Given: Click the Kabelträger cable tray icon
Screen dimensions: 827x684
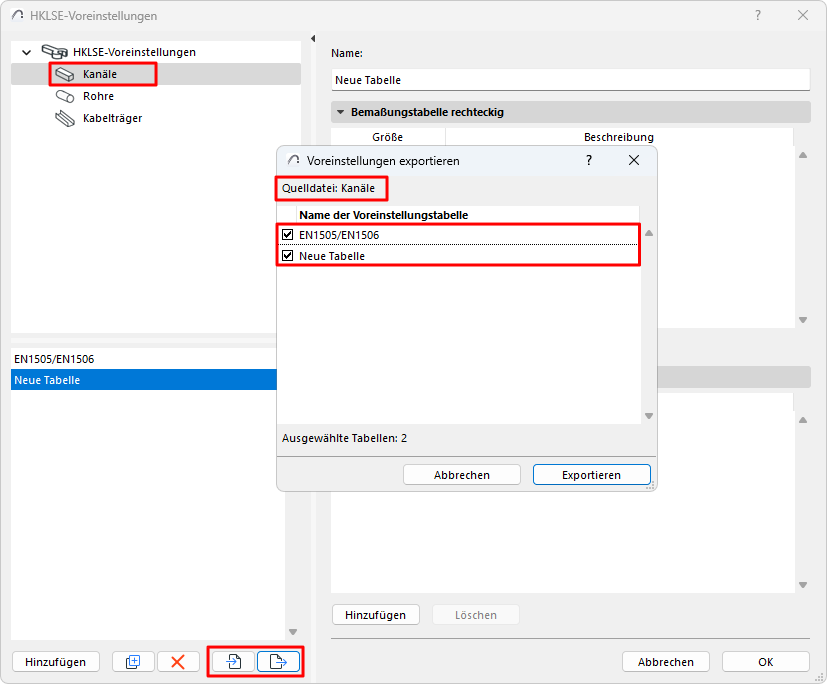Looking at the screenshot, I should (x=65, y=118).
